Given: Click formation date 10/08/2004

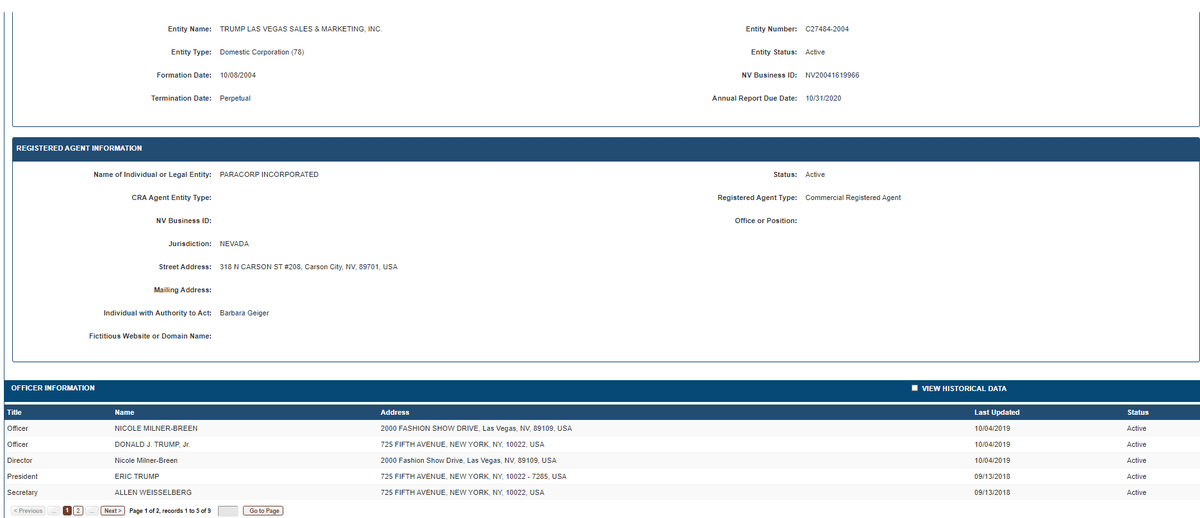Looking at the screenshot, I should (238, 75).
